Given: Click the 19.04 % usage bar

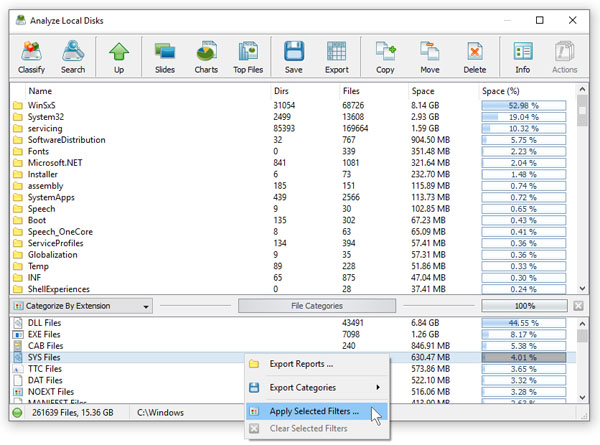Looking at the screenshot, I should (523, 117).
